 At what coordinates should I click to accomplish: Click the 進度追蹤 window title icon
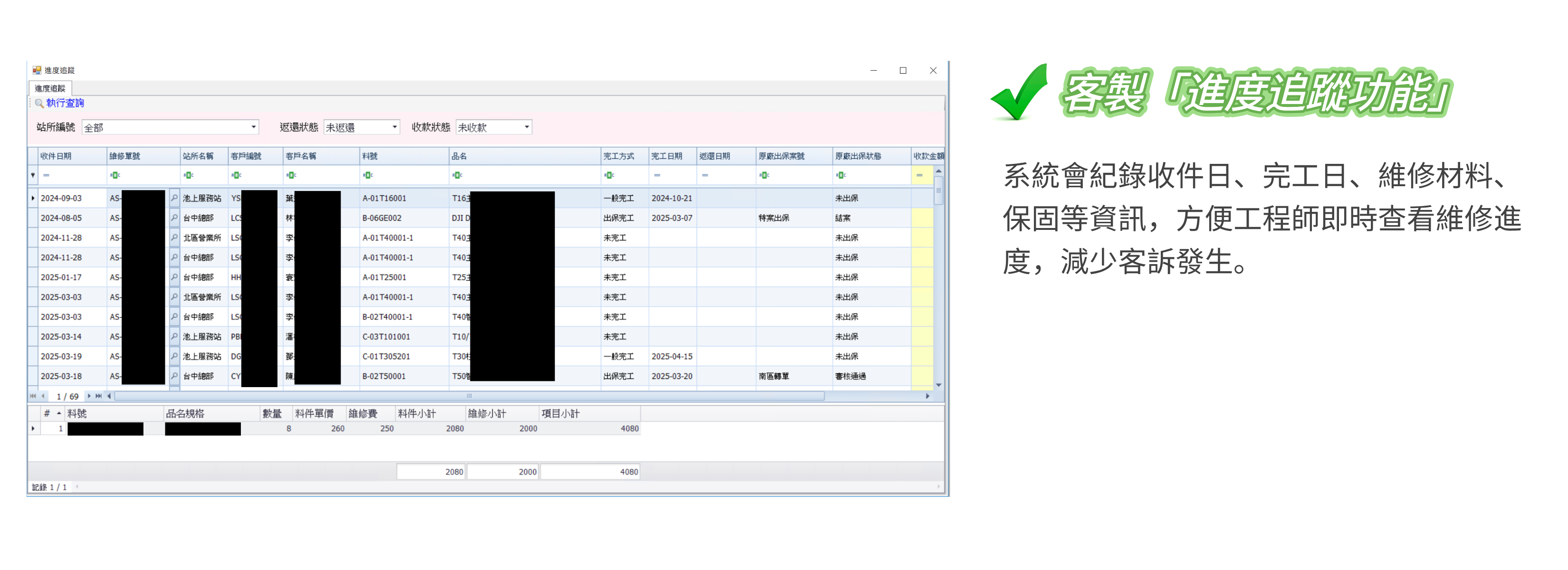(x=37, y=70)
